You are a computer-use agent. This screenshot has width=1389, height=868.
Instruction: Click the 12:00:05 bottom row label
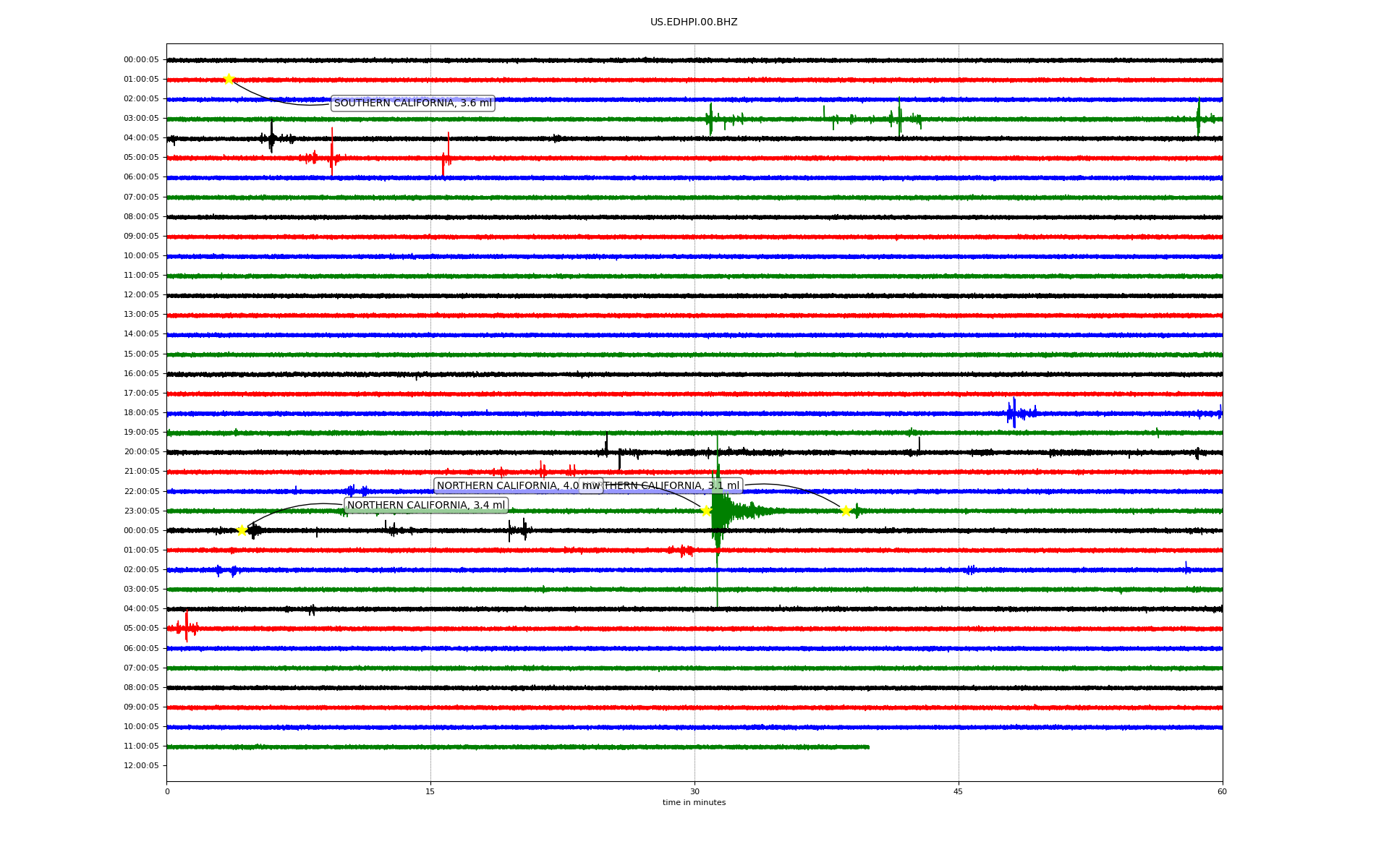(x=141, y=766)
